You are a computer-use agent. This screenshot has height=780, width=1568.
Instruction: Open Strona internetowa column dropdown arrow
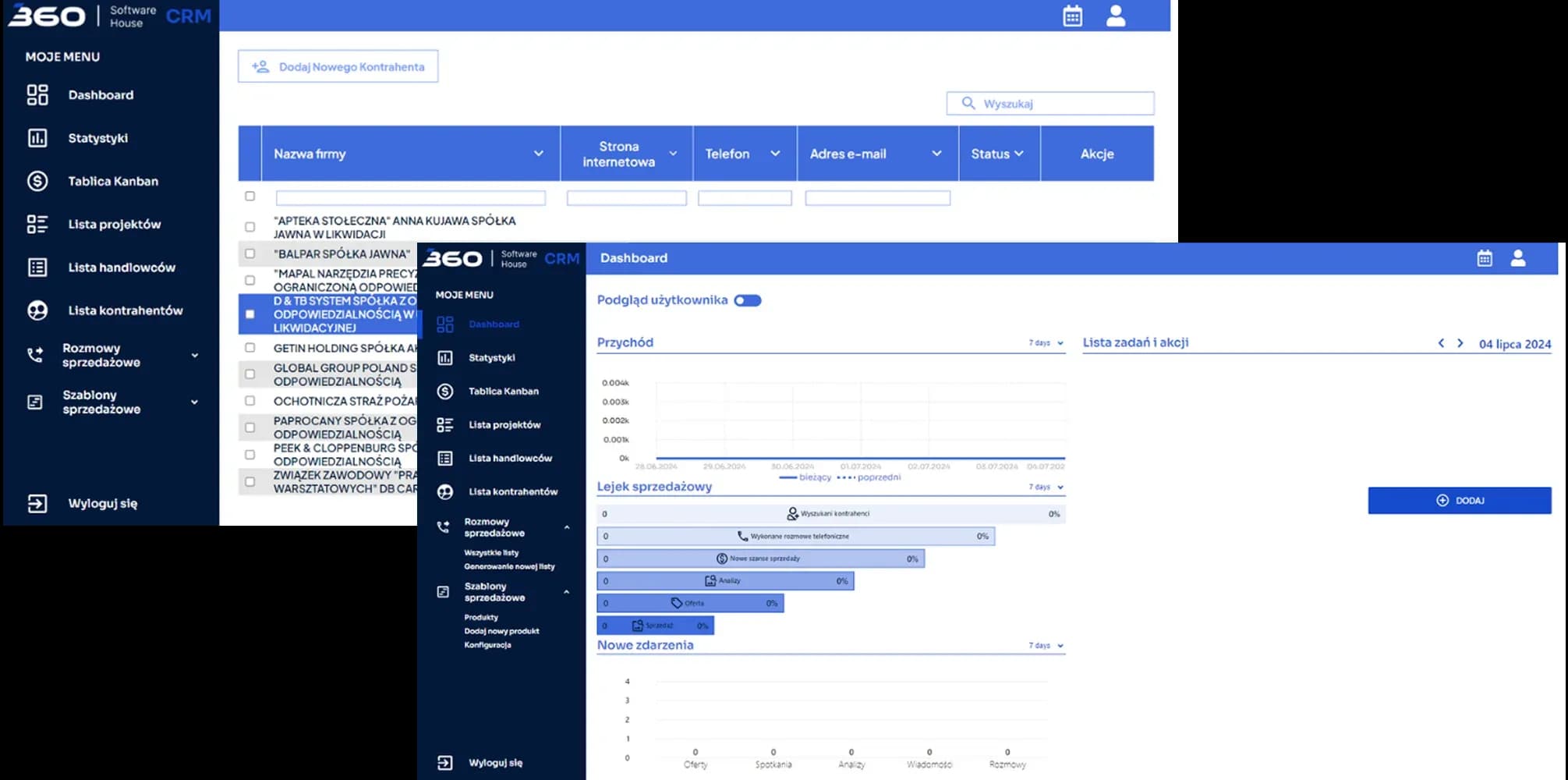(x=673, y=154)
